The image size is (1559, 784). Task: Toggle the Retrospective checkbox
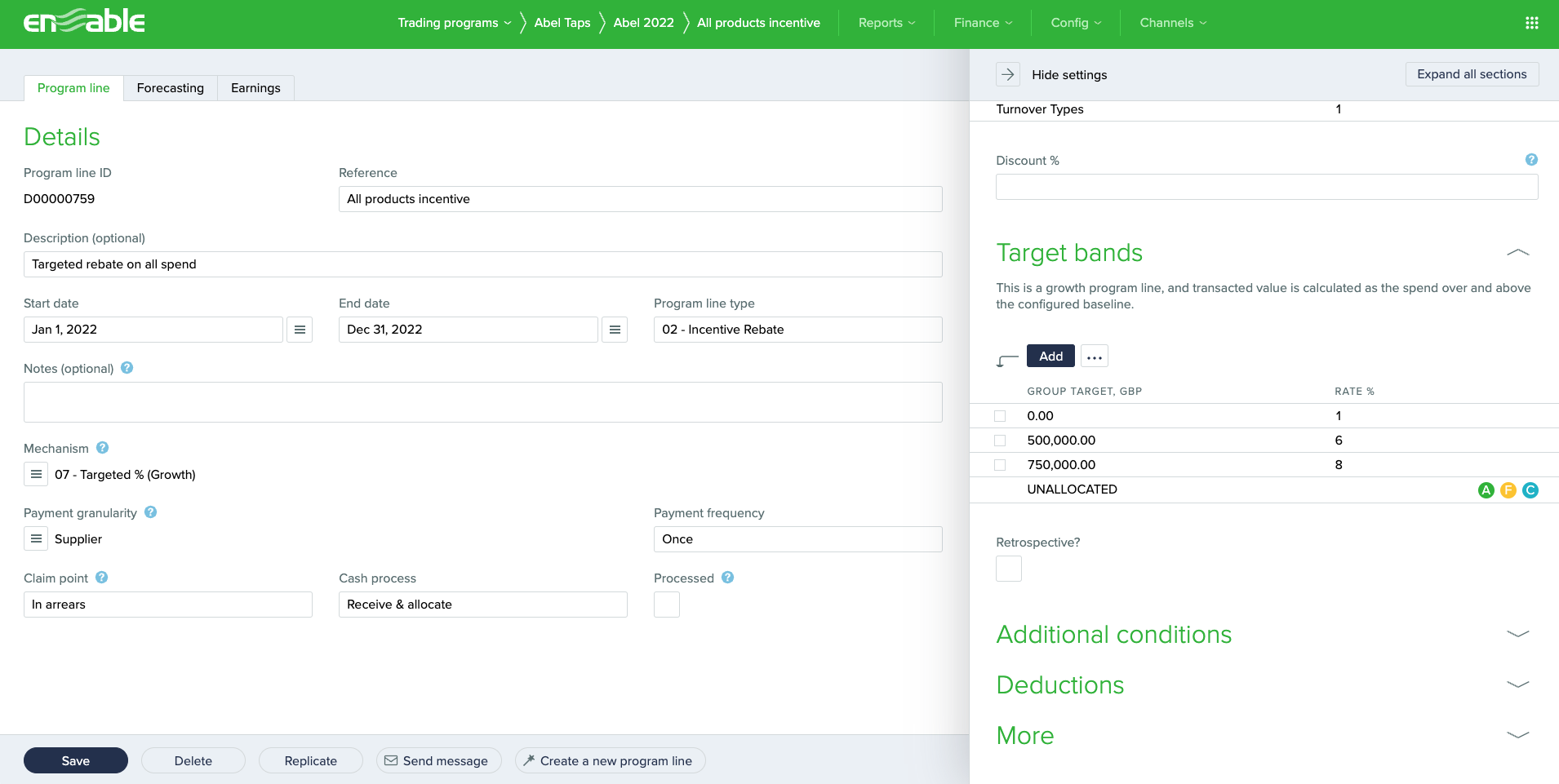coord(1009,569)
